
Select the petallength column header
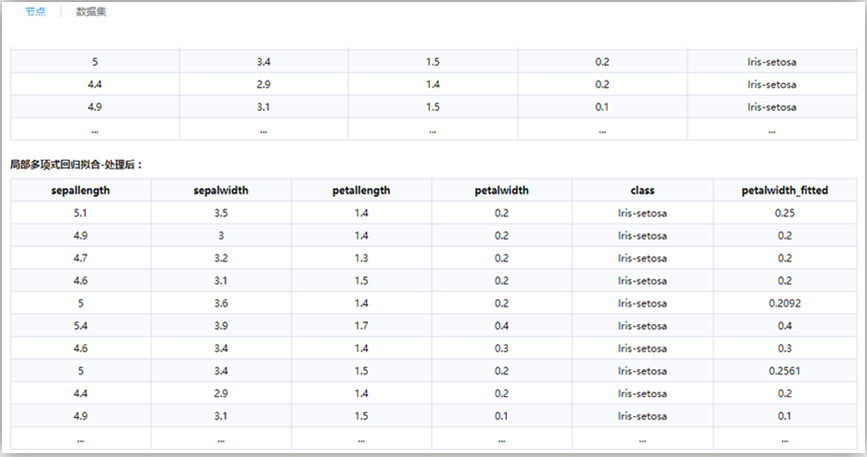click(x=361, y=190)
